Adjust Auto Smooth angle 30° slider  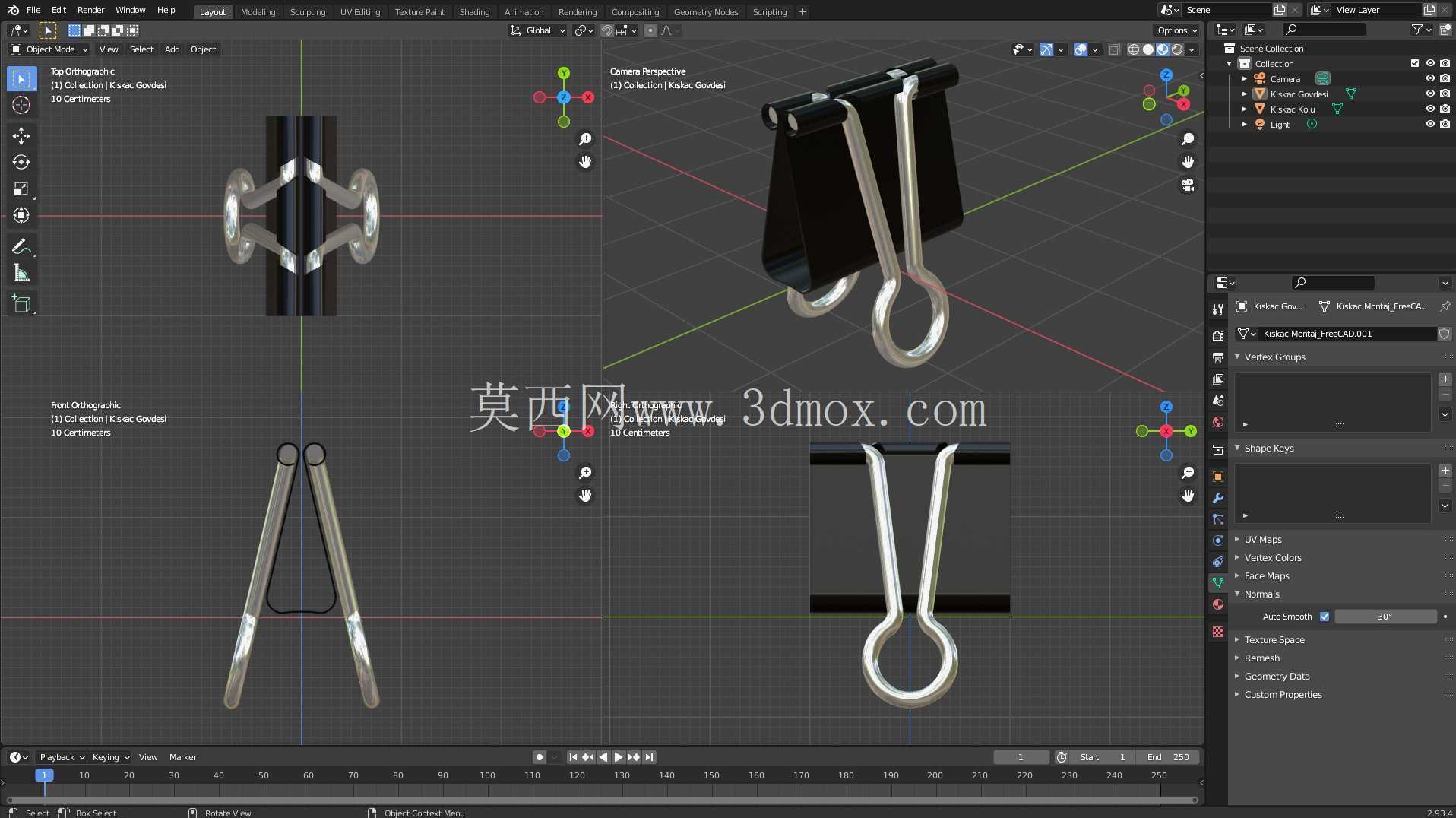click(x=1385, y=617)
